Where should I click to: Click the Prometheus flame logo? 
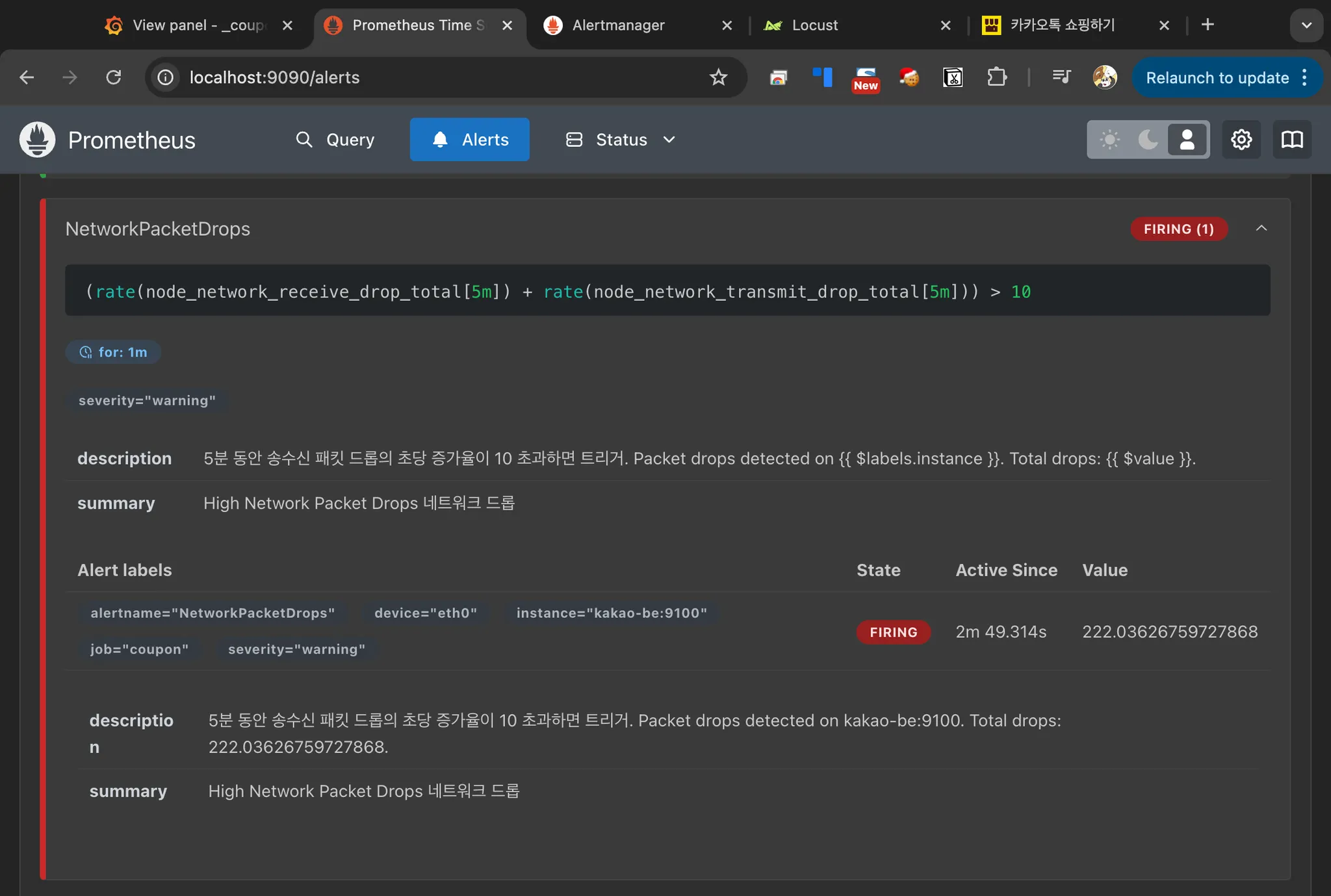[37, 140]
